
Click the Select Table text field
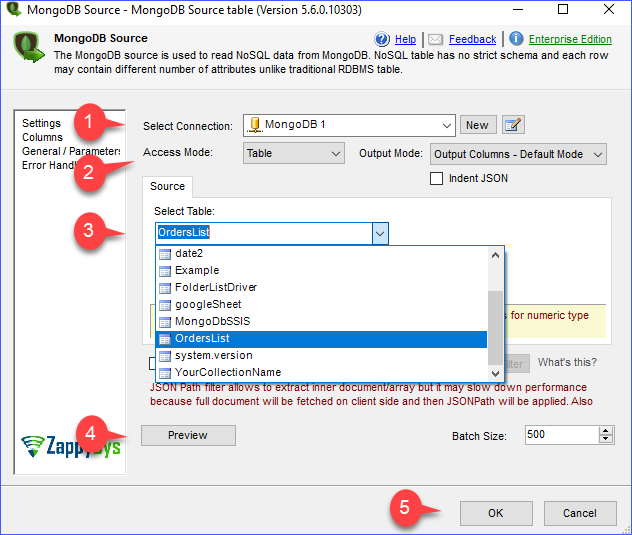264,233
